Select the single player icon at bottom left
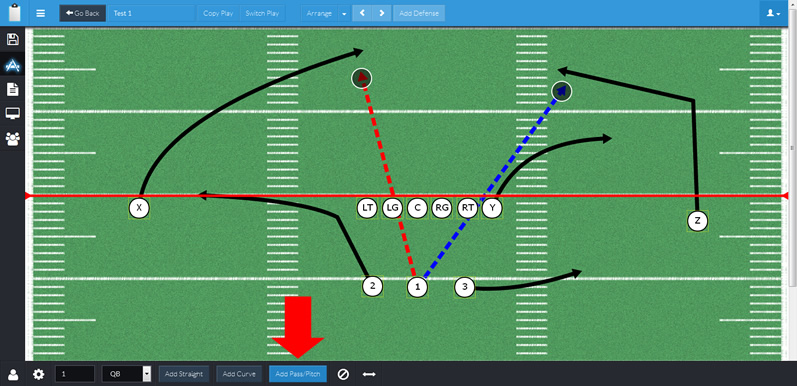Image resolution: width=797 pixels, height=386 pixels. [x=13, y=375]
